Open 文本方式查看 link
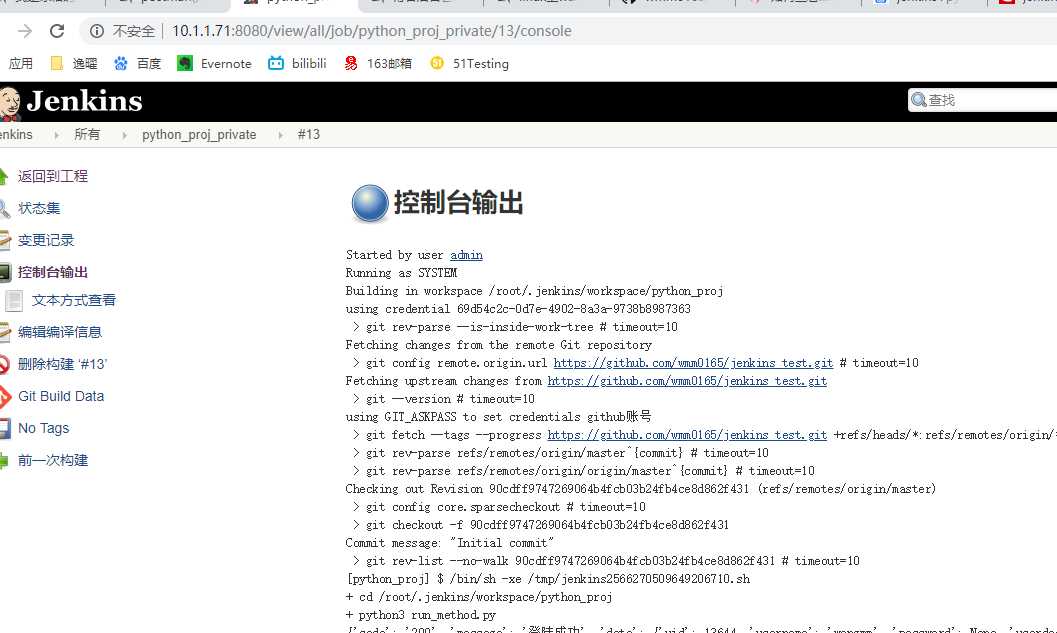1057x633 pixels. [x=73, y=301]
